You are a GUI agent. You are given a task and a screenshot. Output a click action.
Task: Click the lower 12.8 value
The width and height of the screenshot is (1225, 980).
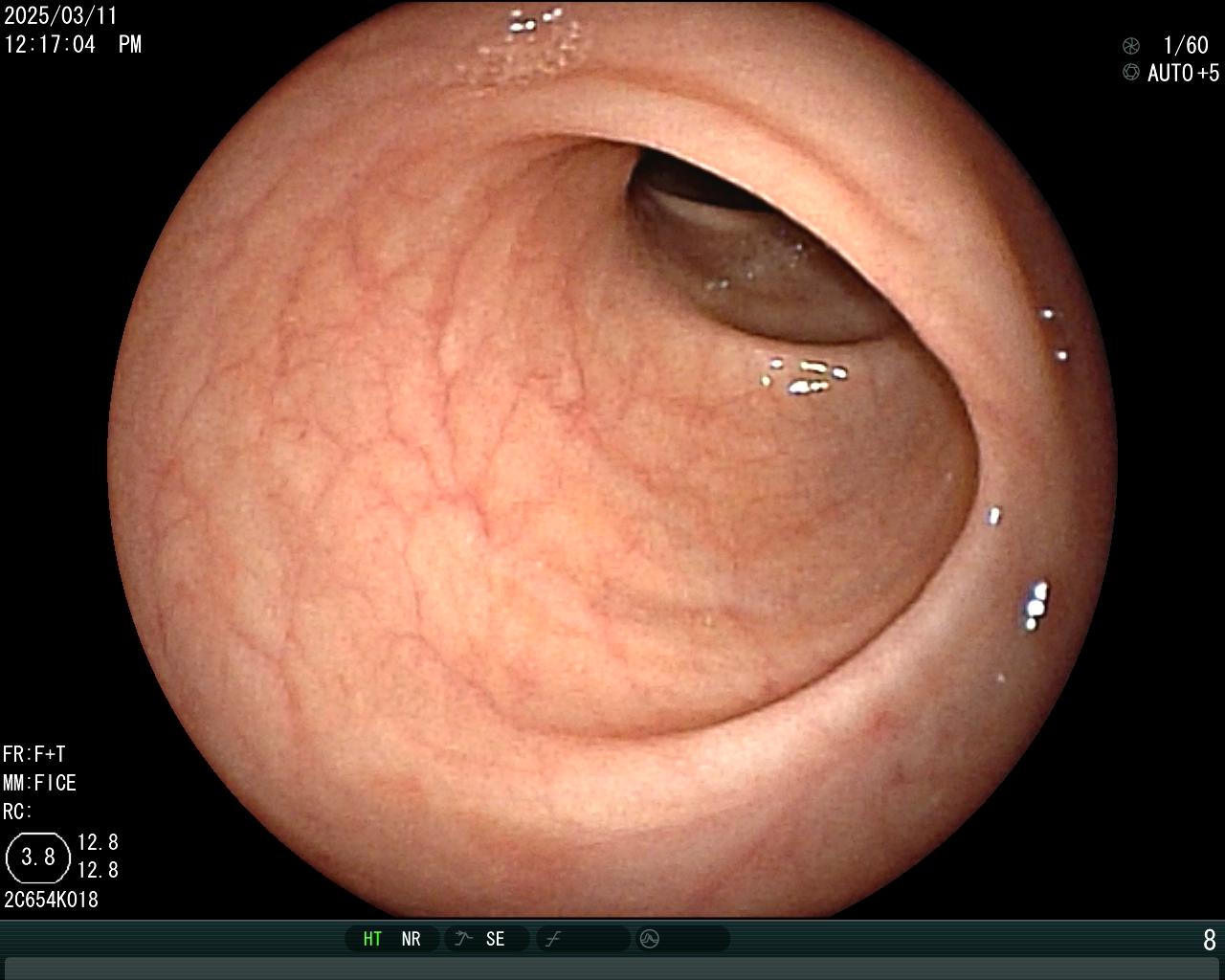point(98,870)
